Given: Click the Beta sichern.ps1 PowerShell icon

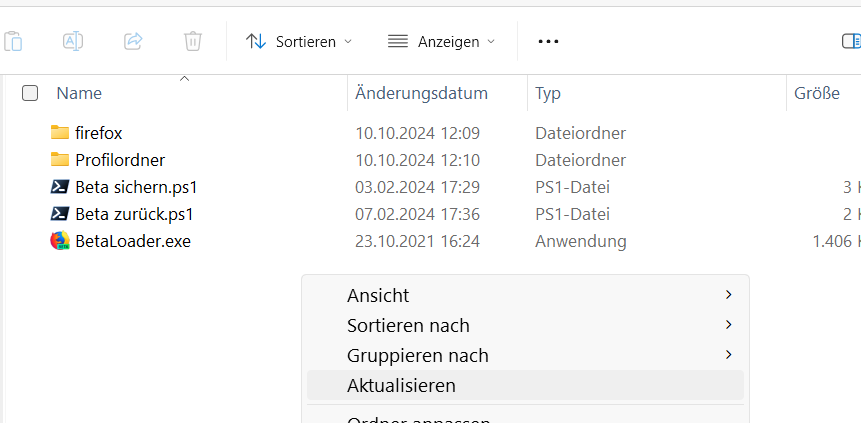Looking at the screenshot, I should [x=60, y=187].
